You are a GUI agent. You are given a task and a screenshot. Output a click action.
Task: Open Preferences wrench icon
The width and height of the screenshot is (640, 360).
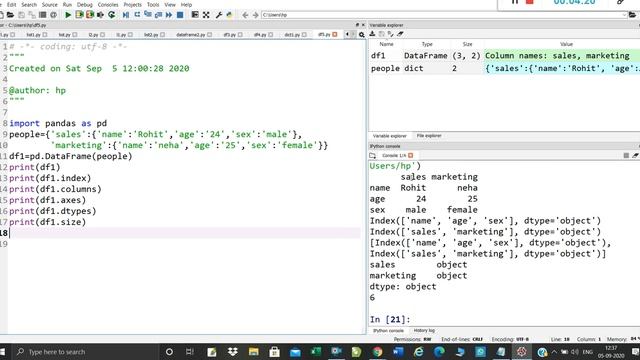point(218,15)
